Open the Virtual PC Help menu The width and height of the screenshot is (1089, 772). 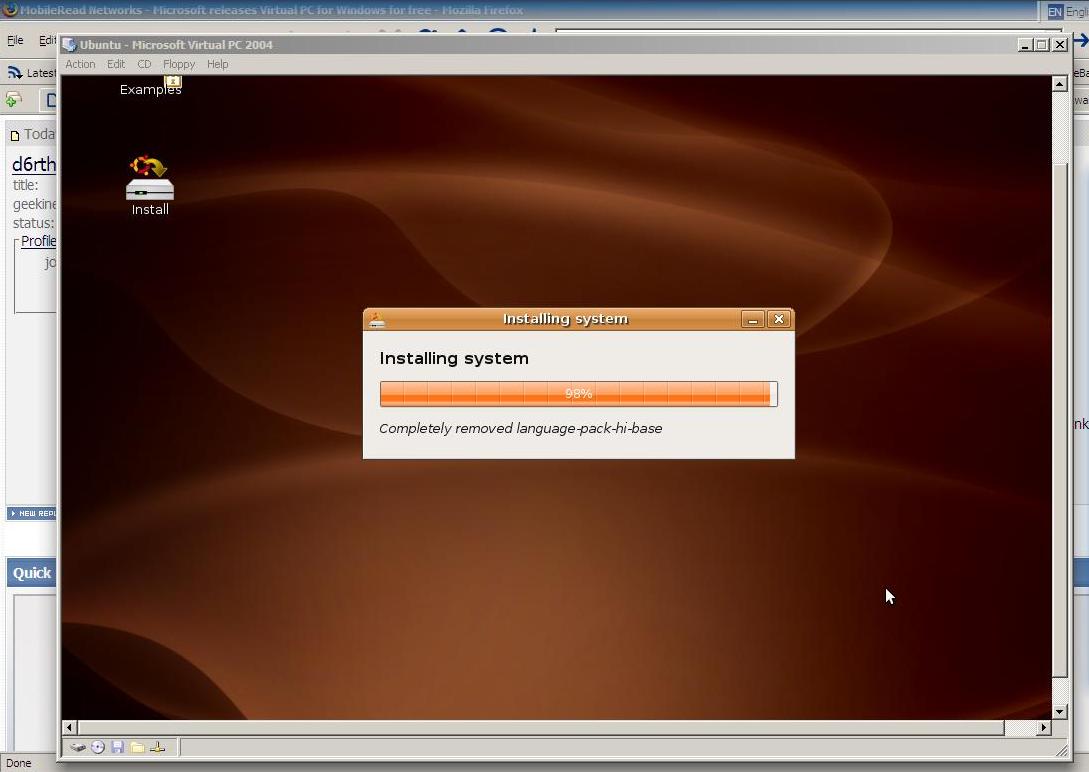(x=217, y=64)
